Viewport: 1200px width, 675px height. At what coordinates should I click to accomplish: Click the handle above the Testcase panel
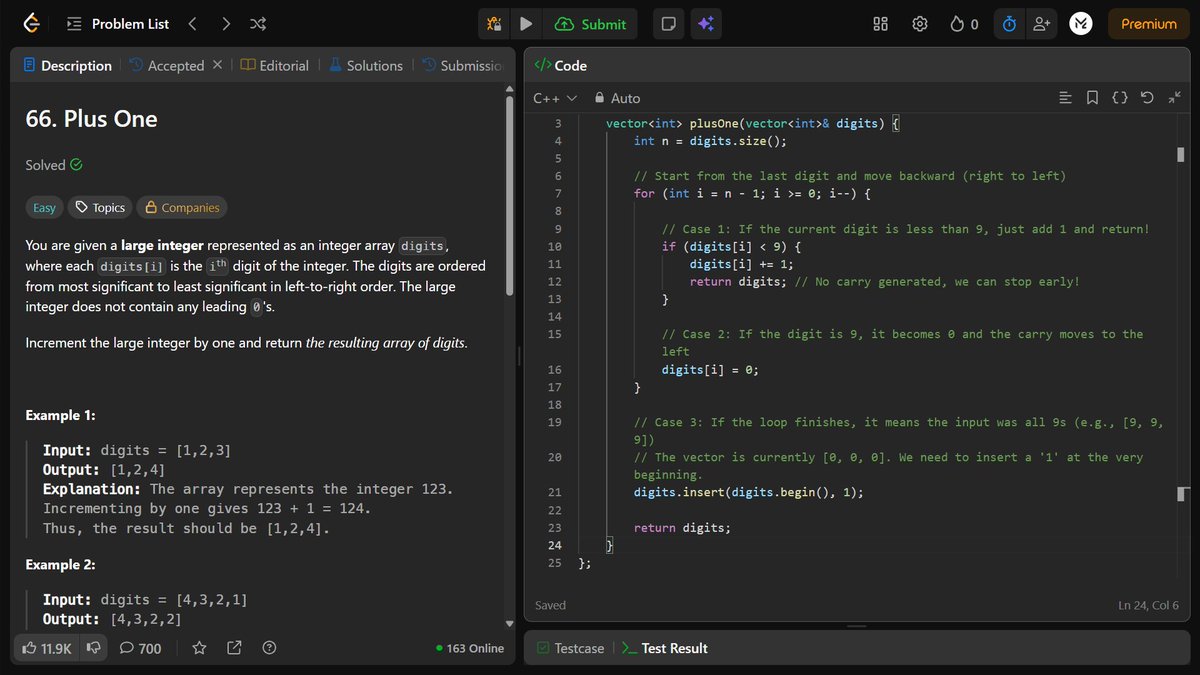pyautogui.click(x=857, y=627)
